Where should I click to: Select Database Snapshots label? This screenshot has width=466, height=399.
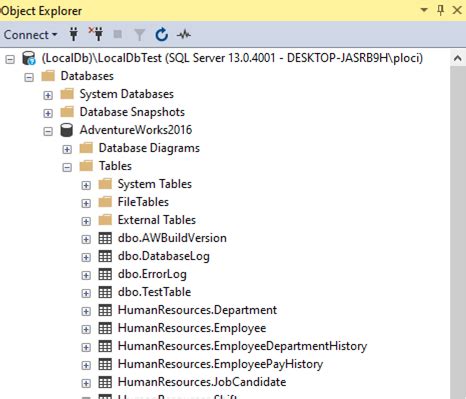click(132, 112)
